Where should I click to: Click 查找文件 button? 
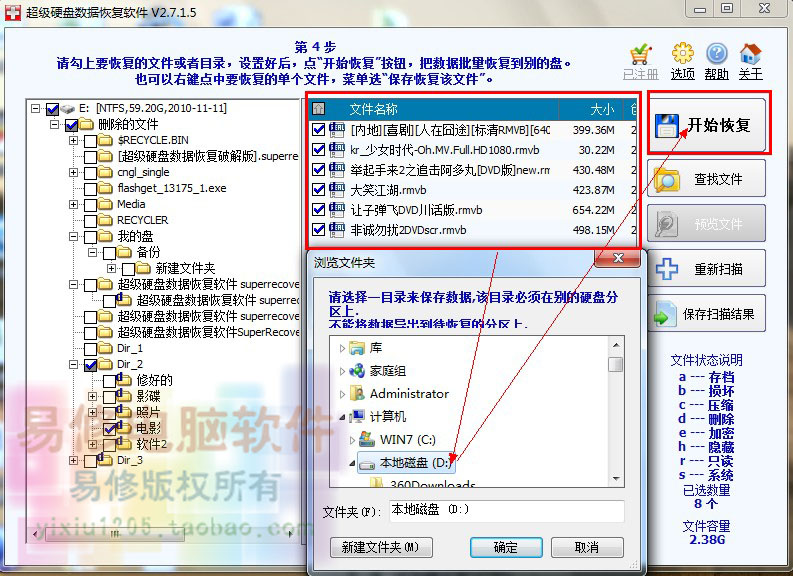click(707, 179)
